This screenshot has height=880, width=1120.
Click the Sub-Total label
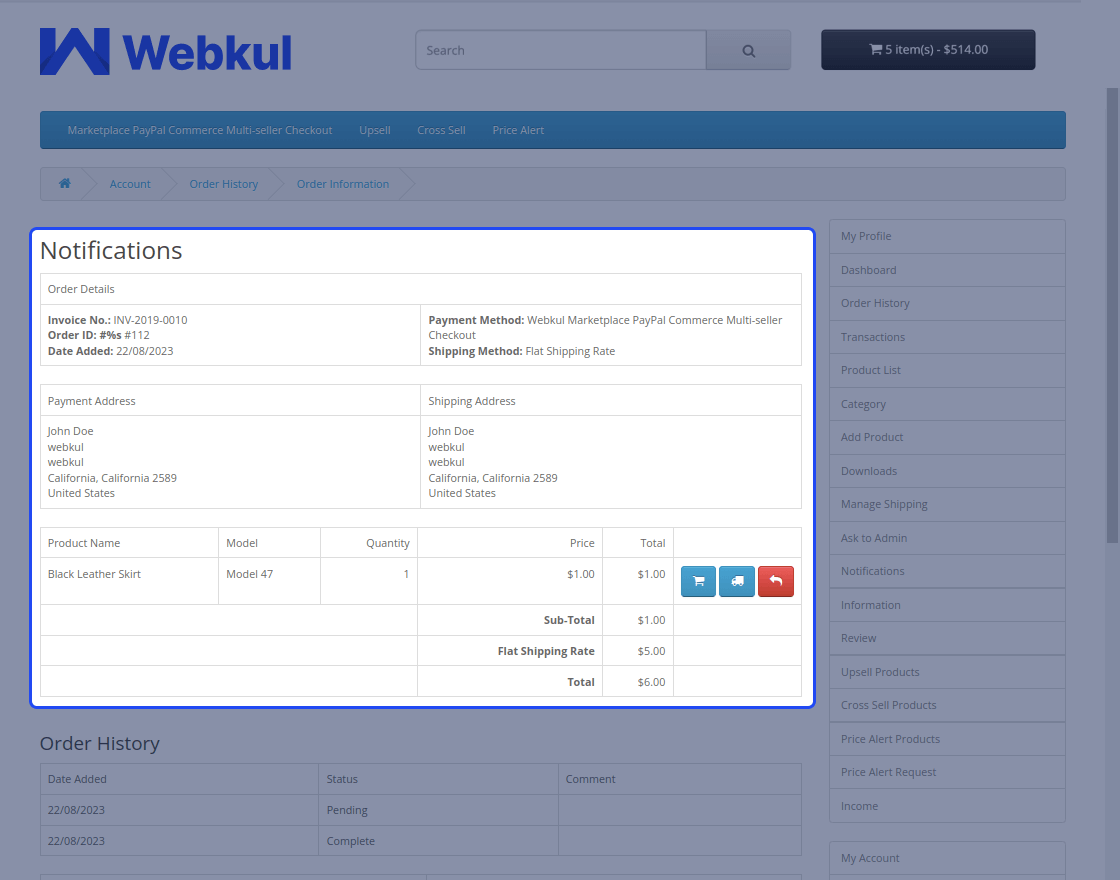point(569,620)
